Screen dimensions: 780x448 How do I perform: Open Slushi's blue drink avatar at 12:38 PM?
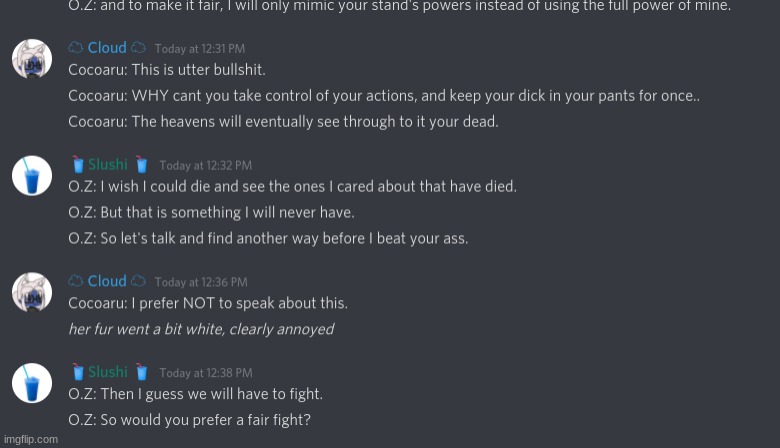tap(32, 383)
